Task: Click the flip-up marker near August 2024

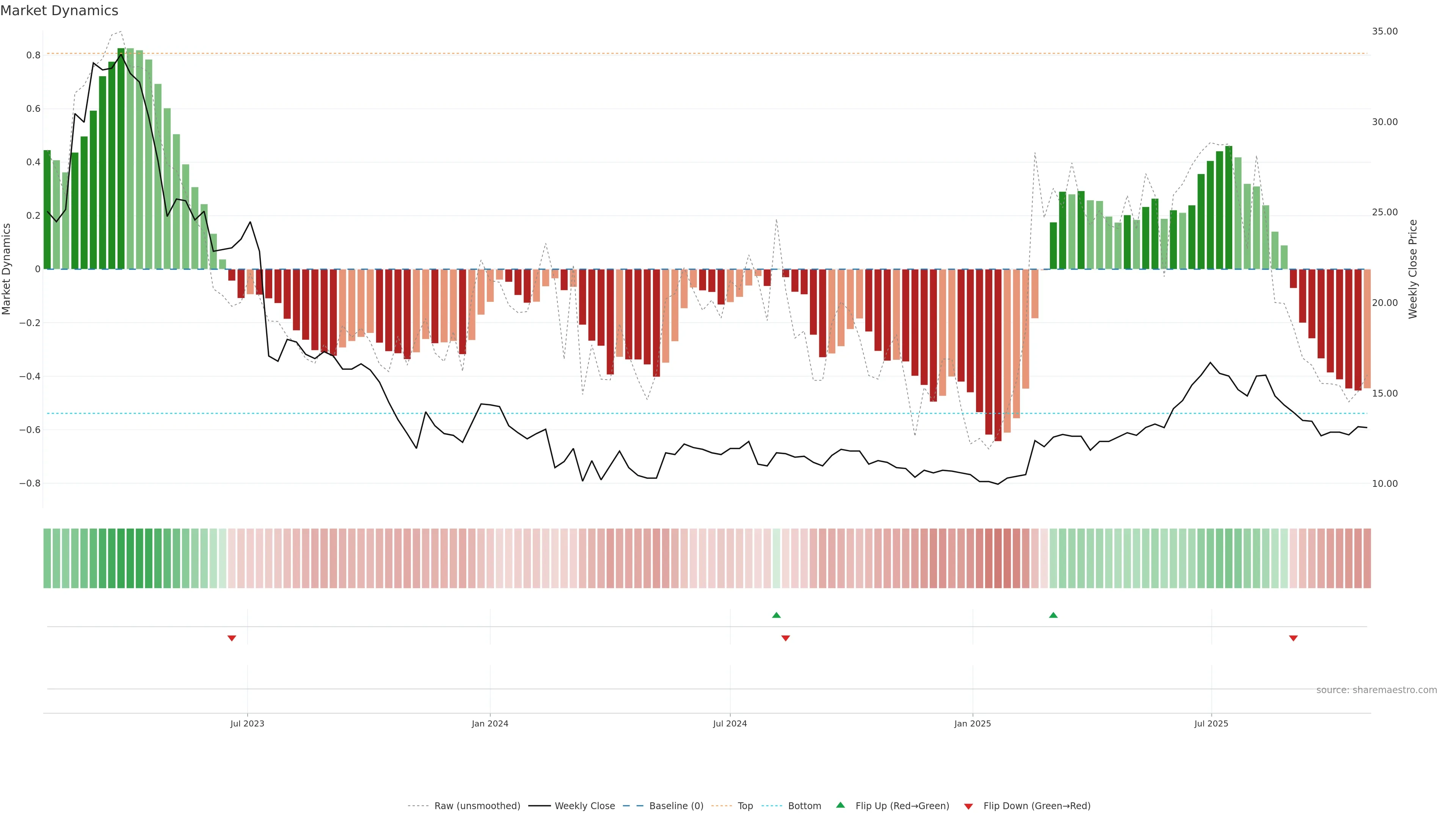Action: click(x=776, y=615)
